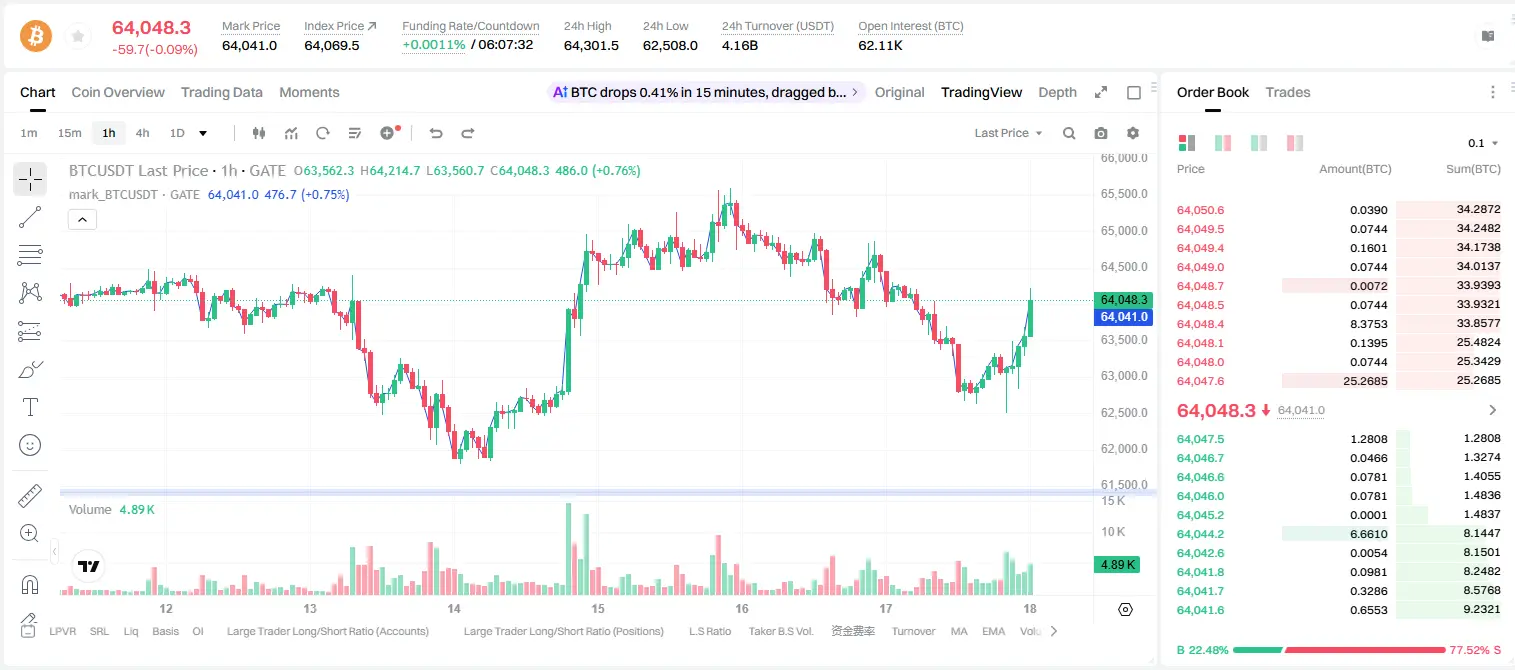Open the candlestick chart type selector
1515x670 pixels.
click(259, 133)
